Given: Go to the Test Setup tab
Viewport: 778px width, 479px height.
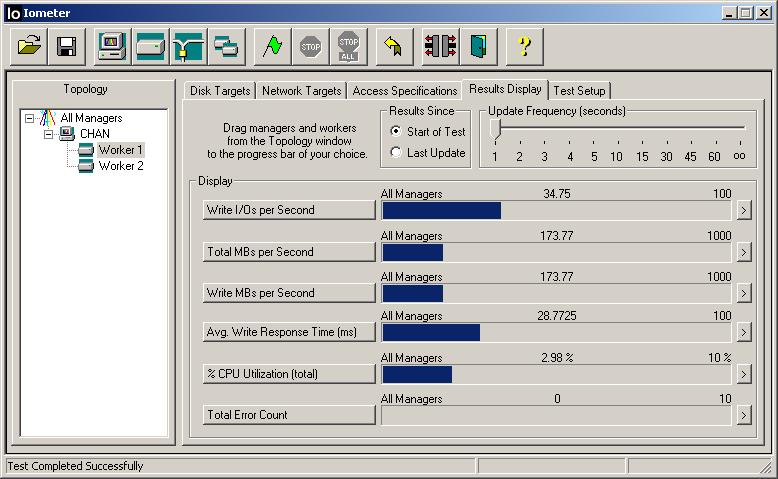Looking at the screenshot, I should pyautogui.click(x=579, y=91).
